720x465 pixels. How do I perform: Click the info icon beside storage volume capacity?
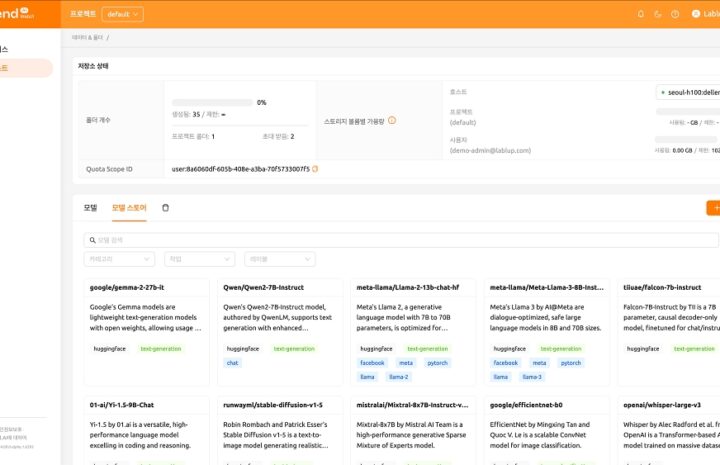click(x=392, y=120)
